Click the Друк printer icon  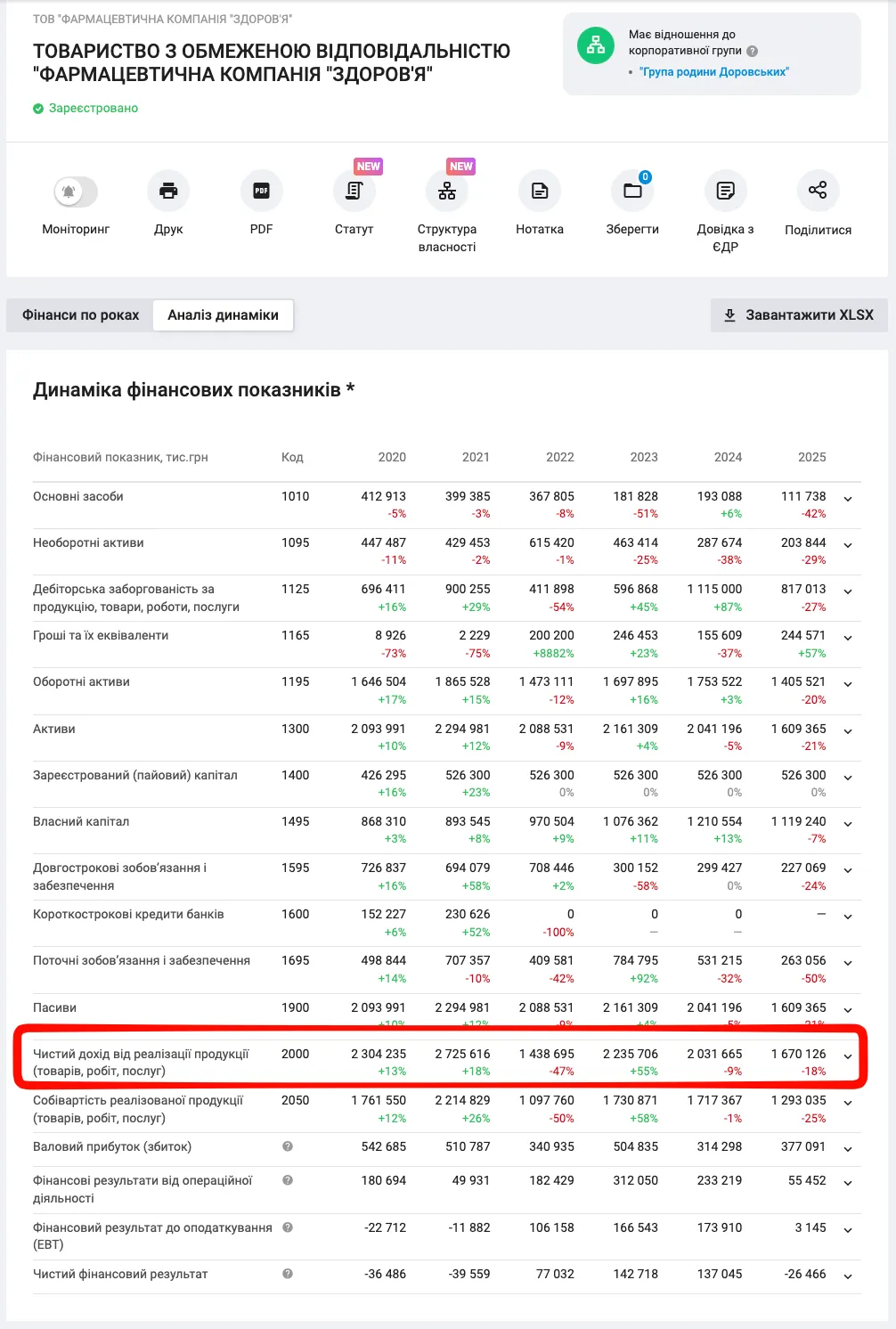click(168, 191)
